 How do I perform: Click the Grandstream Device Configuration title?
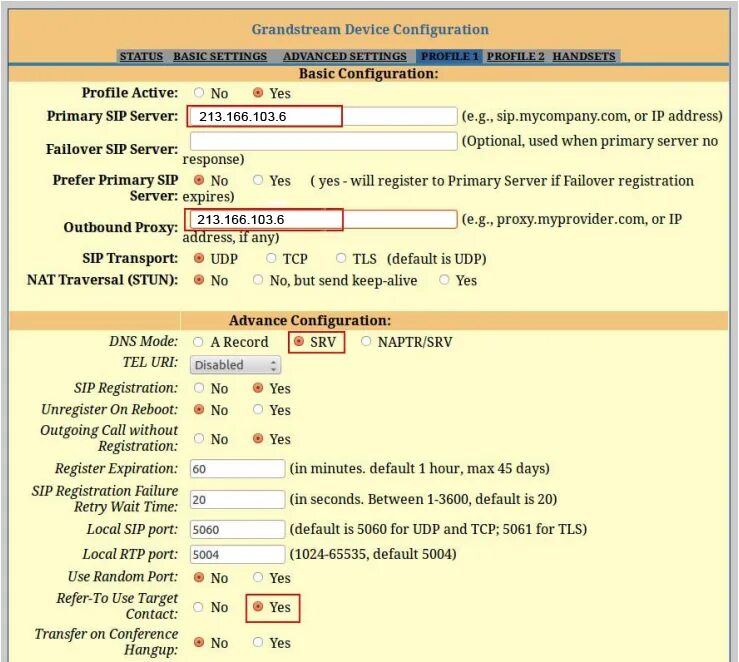pos(370,29)
